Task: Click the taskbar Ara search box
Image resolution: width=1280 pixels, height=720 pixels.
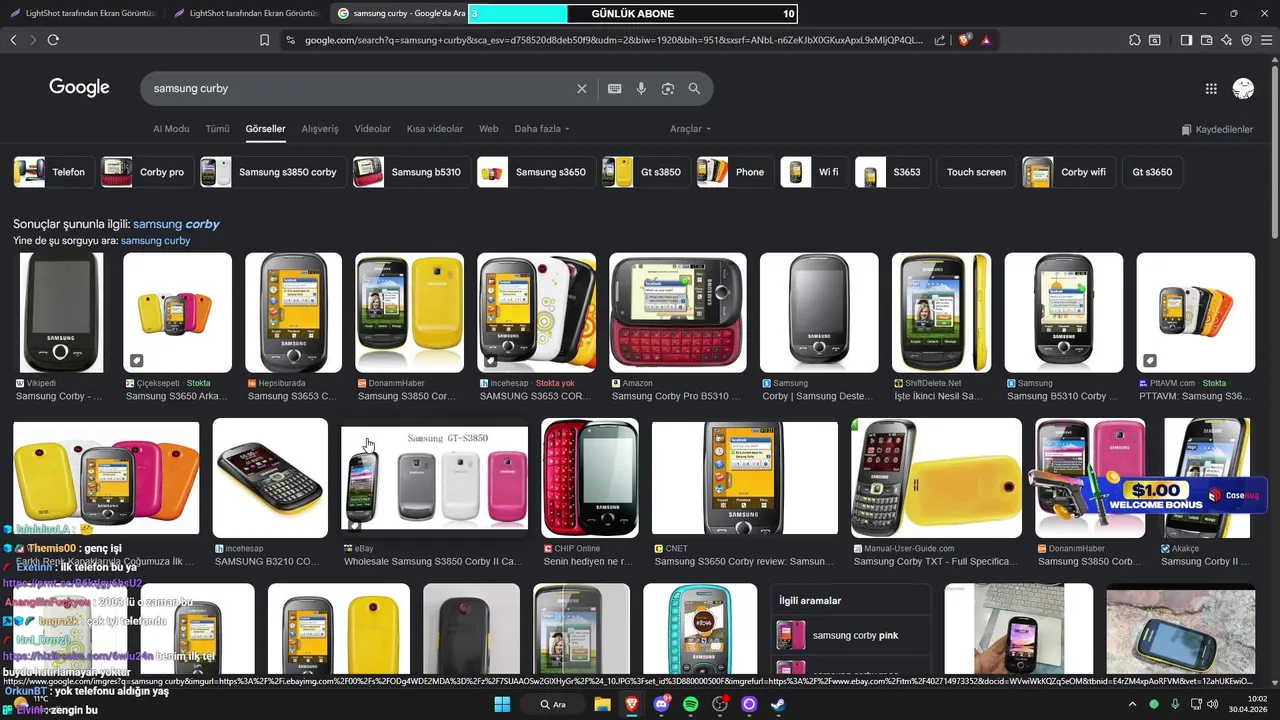Action: pos(553,704)
